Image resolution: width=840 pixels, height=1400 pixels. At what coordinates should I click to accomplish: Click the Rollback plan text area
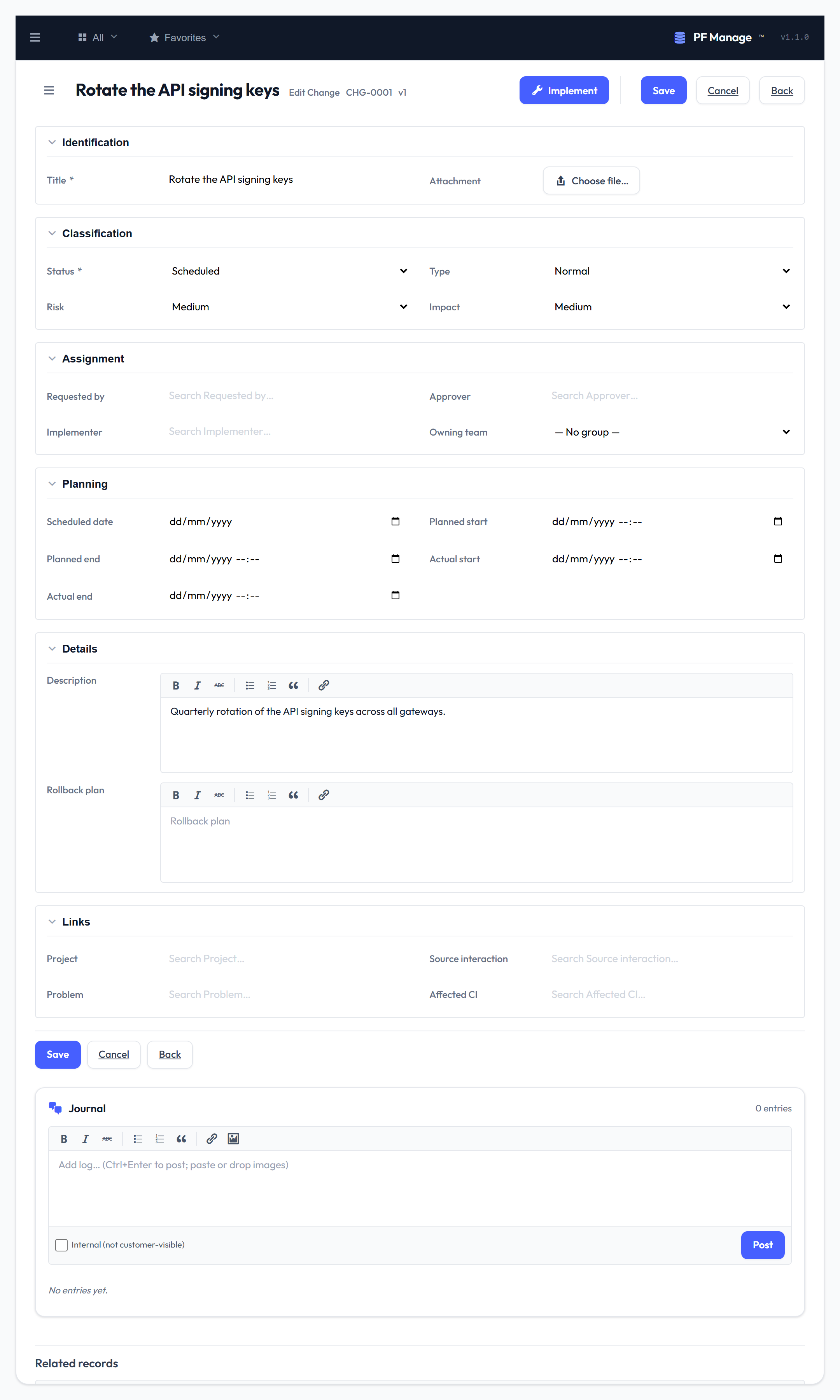pyautogui.click(x=477, y=844)
